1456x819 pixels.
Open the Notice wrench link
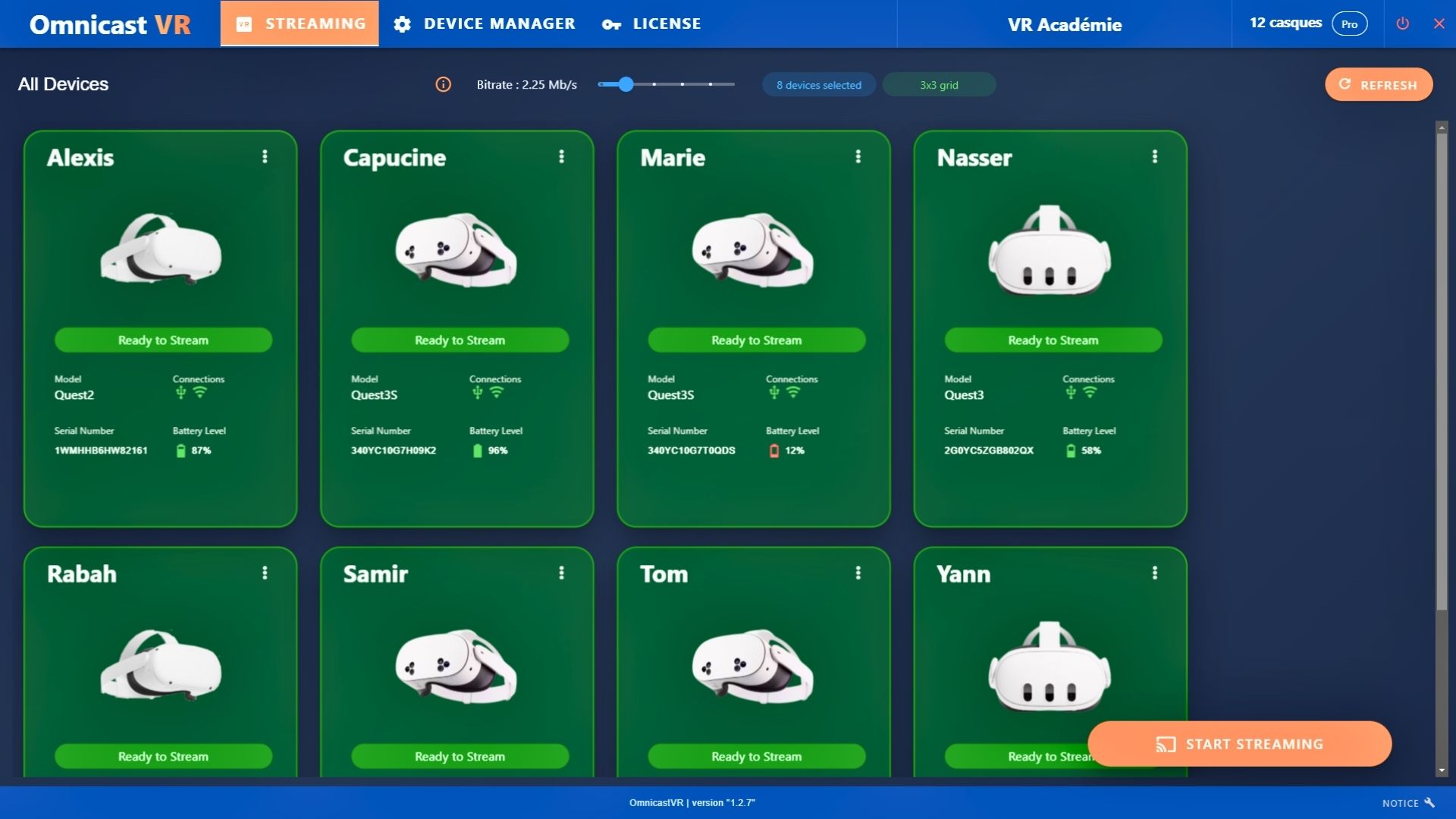point(1408,802)
